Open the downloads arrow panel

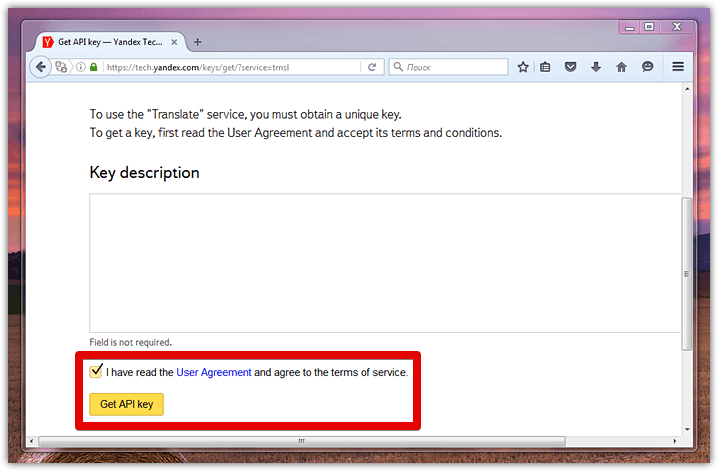pos(596,67)
